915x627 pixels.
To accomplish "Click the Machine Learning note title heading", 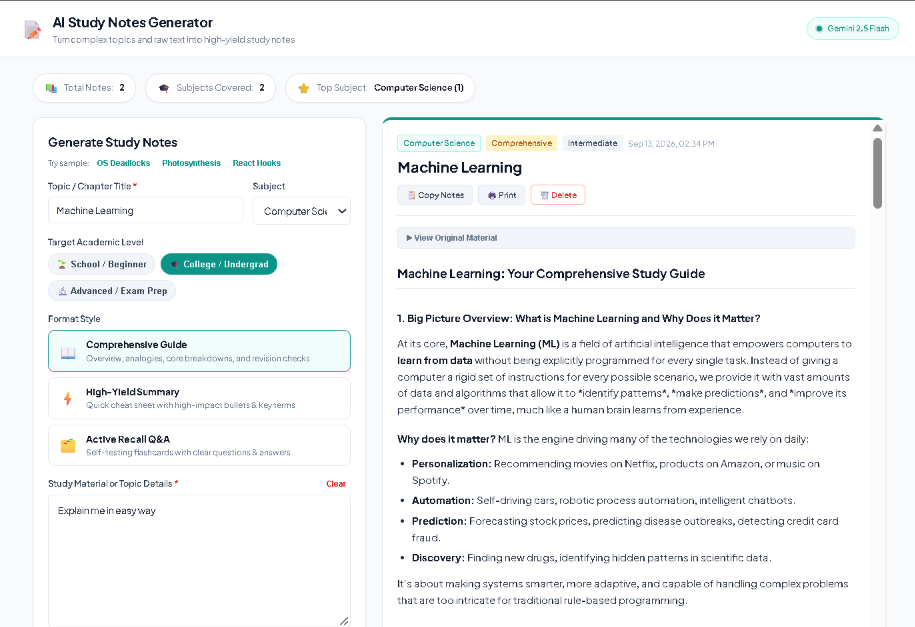I will coord(460,168).
